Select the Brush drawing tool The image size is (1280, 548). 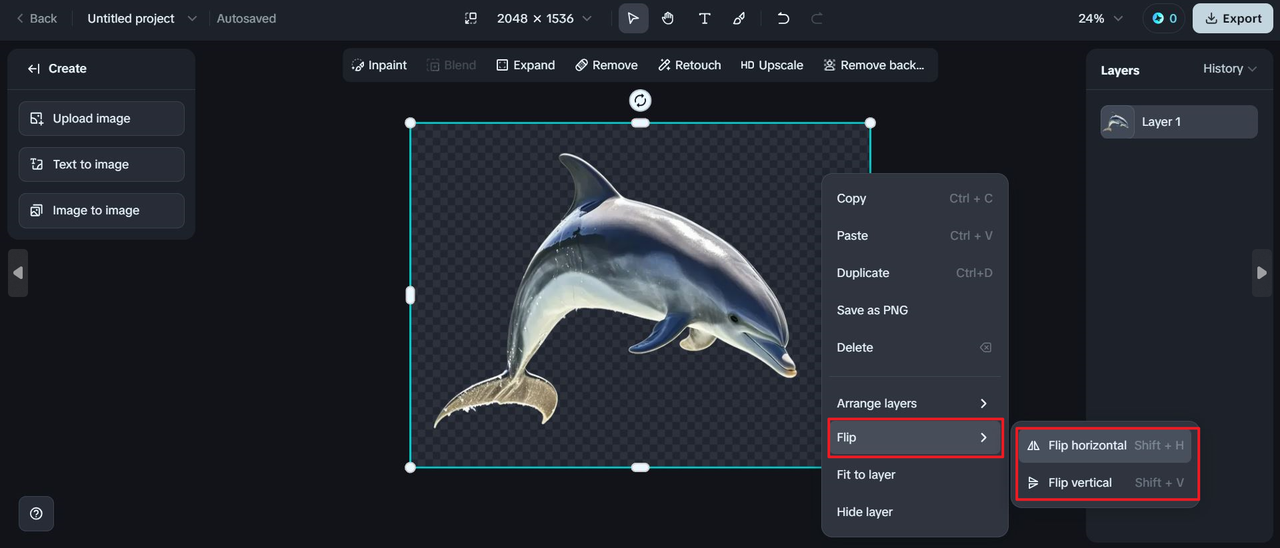tap(739, 18)
